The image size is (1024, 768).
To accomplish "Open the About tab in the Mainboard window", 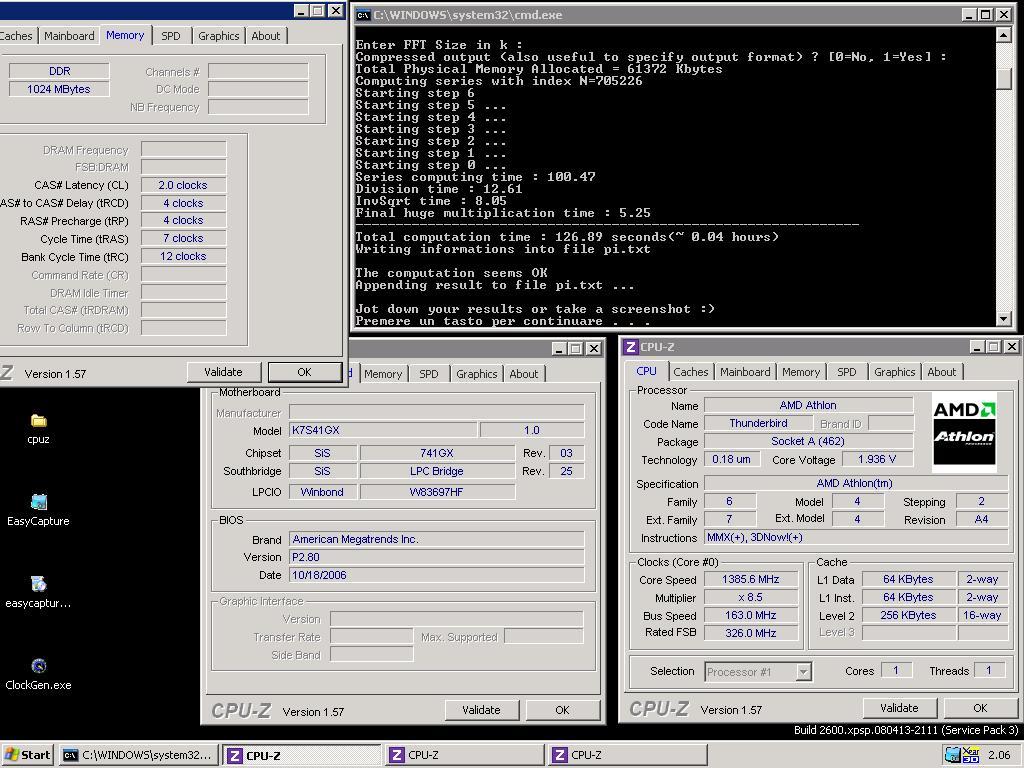I will coord(523,374).
